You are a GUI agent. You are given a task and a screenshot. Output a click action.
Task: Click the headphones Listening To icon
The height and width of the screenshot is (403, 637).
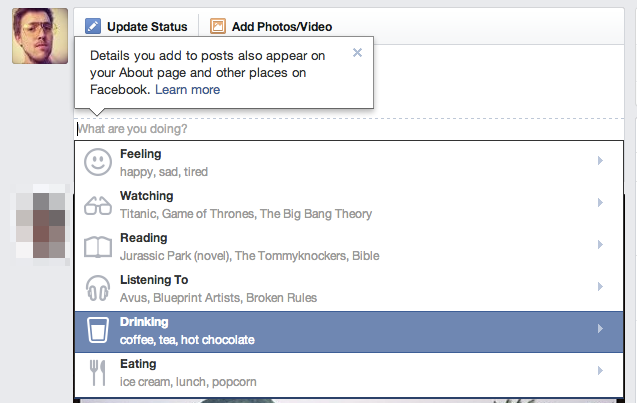point(98,288)
